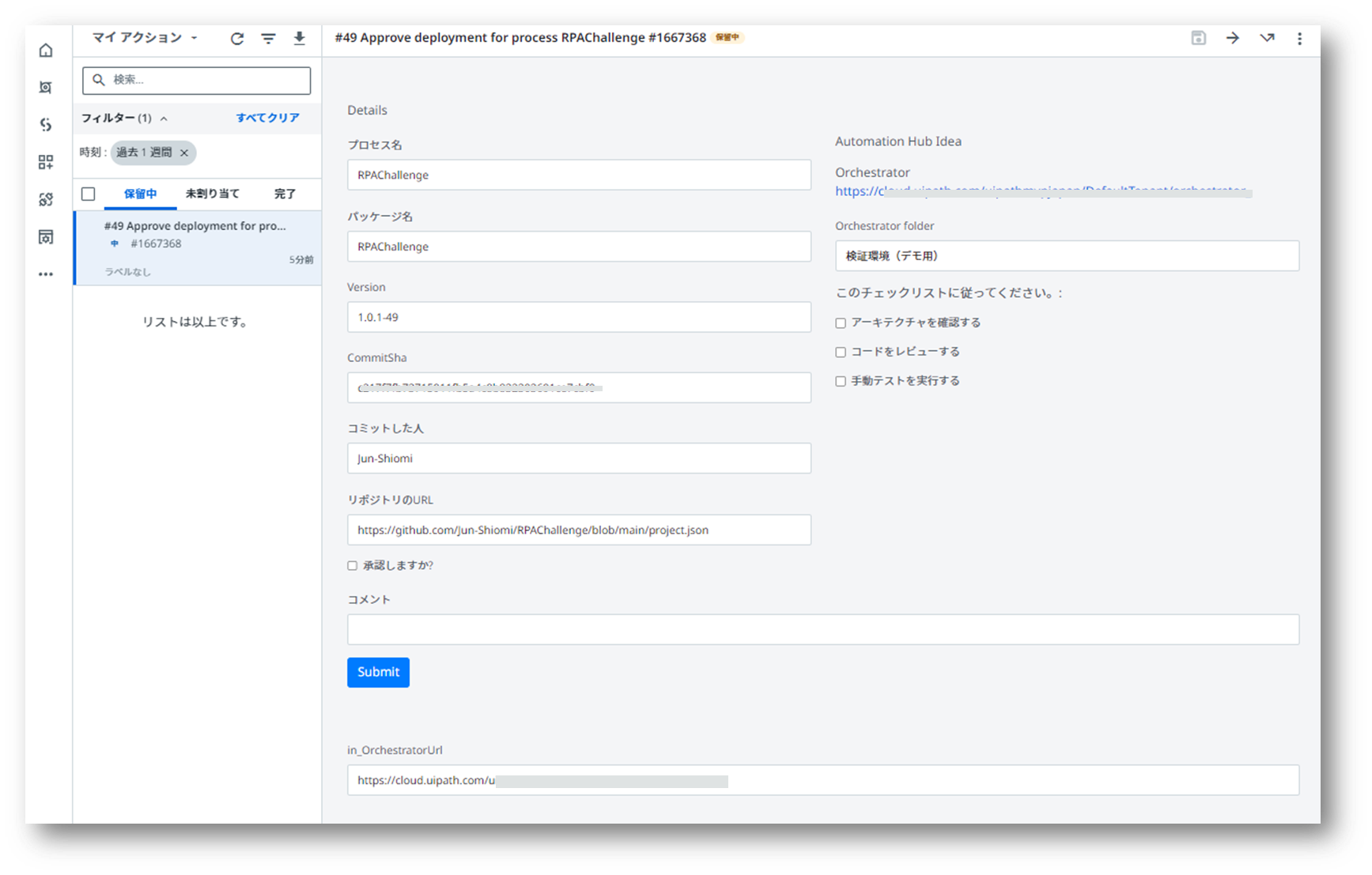Click the リポジトリのURL field
The width and height of the screenshot is (1372, 875).
tap(579, 530)
